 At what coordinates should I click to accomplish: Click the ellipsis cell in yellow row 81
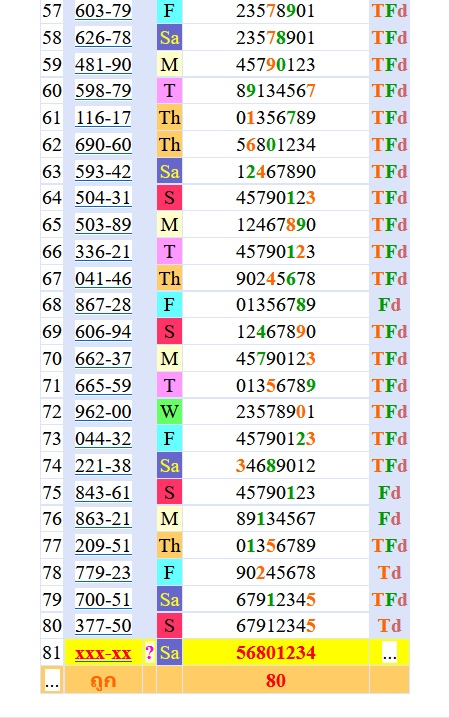(389, 653)
